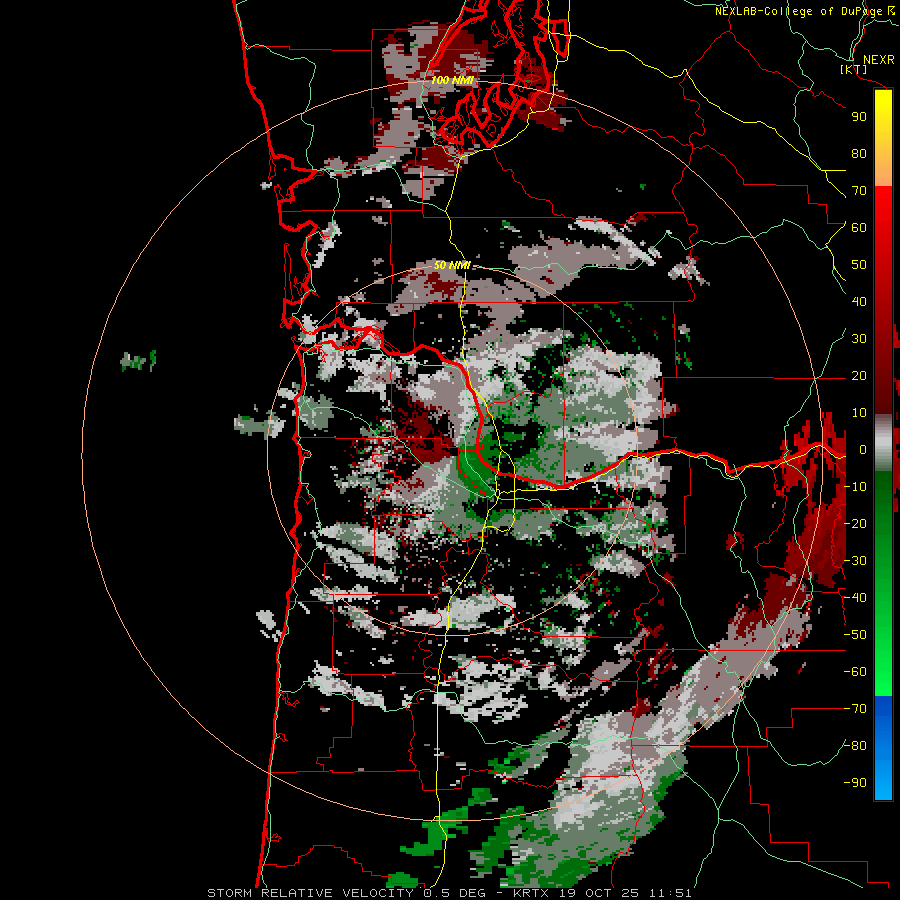
Task: Select the -90 scale label
Action: point(855,783)
